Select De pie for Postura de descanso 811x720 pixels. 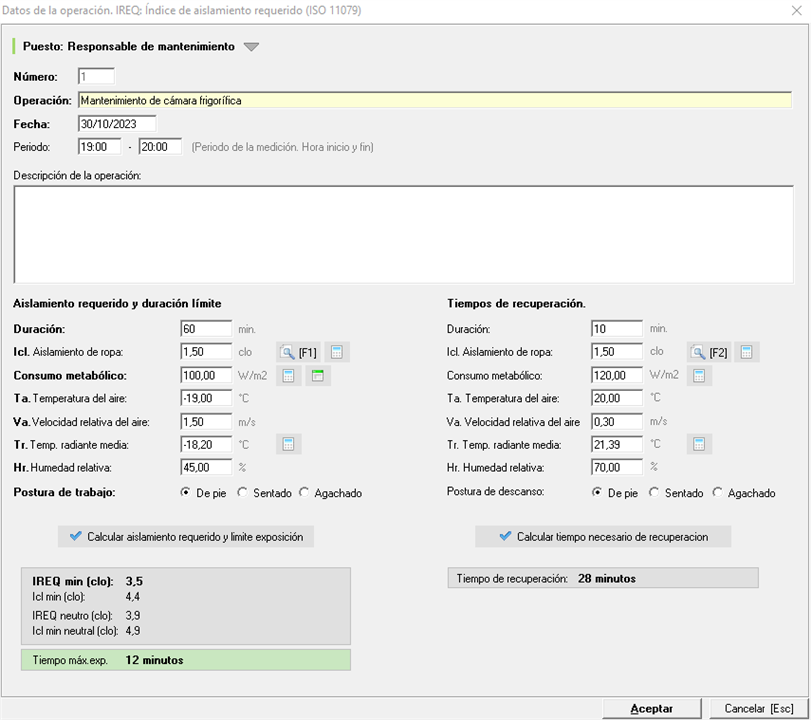tap(598, 493)
